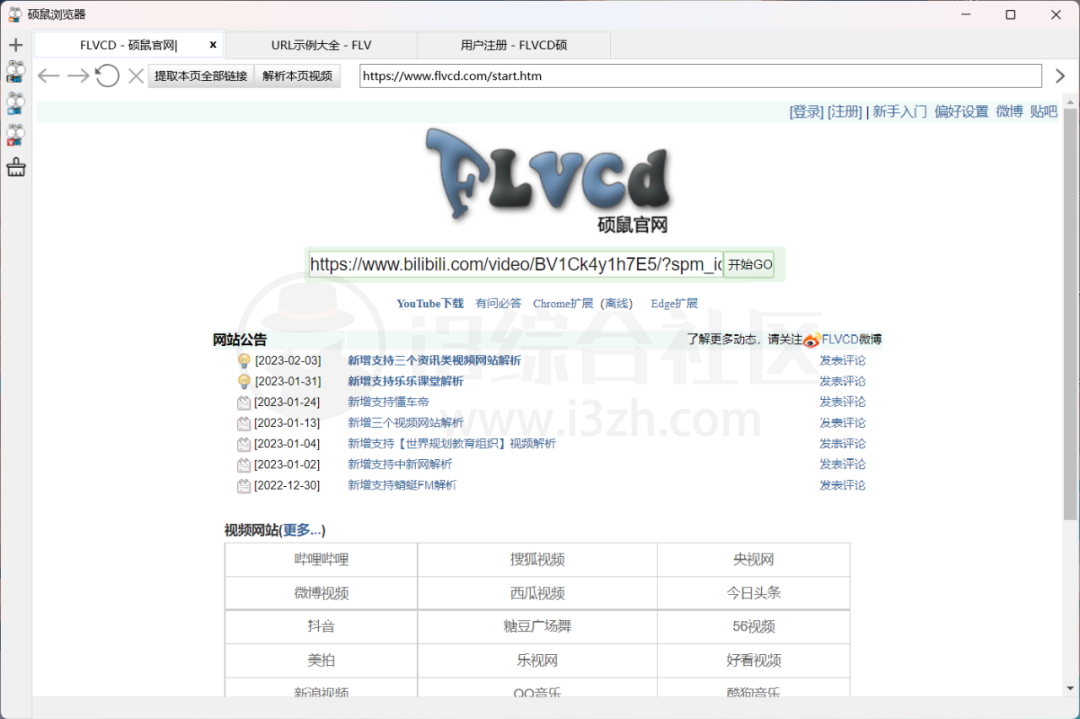This screenshot has width=1080, height=719.
Task: Click 发表评论 on the 2023-01-31 row
Action: (x=842, y=381)
